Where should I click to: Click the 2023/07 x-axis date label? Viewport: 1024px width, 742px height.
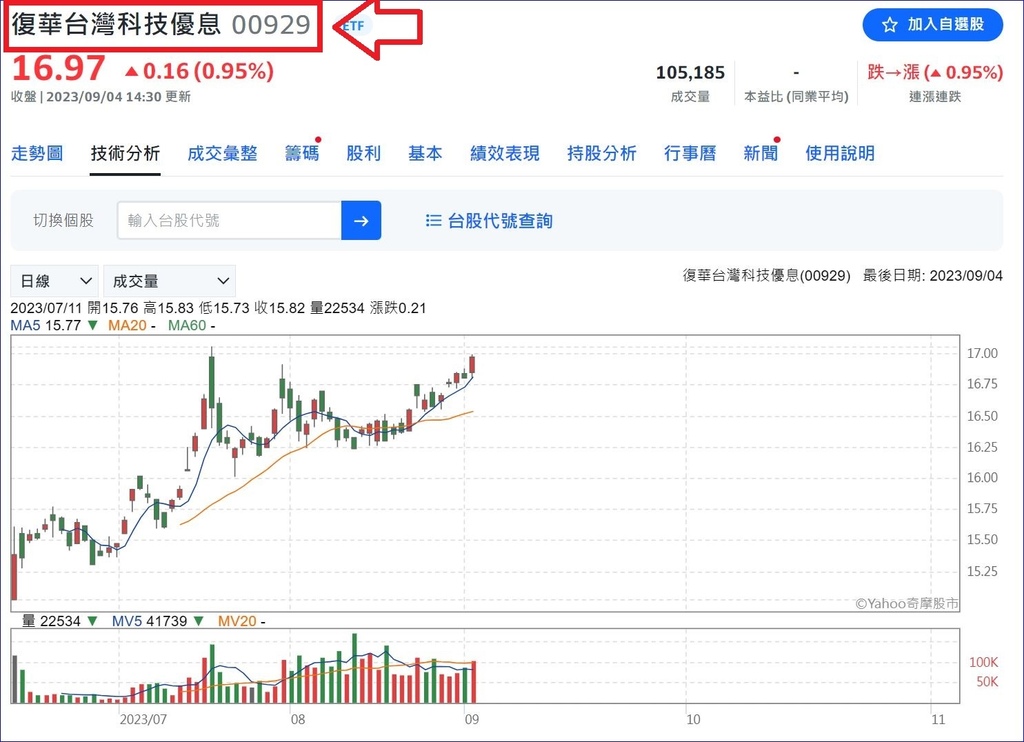click(x=143, y=719)
